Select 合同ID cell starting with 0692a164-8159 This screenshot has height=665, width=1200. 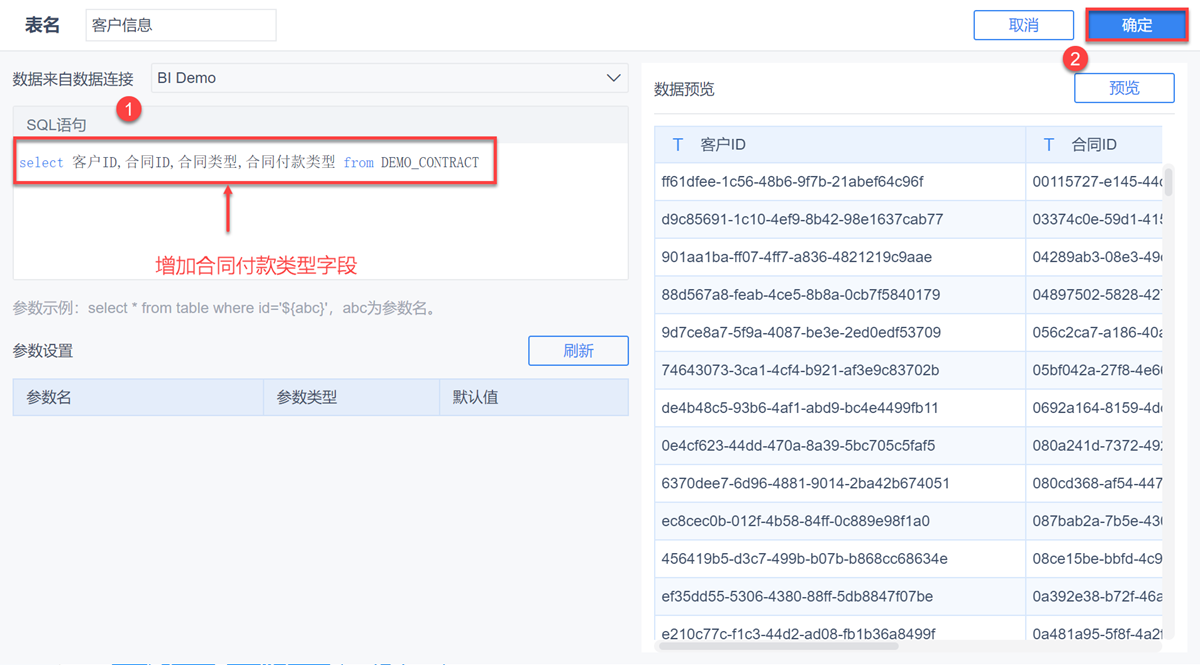1094,408
